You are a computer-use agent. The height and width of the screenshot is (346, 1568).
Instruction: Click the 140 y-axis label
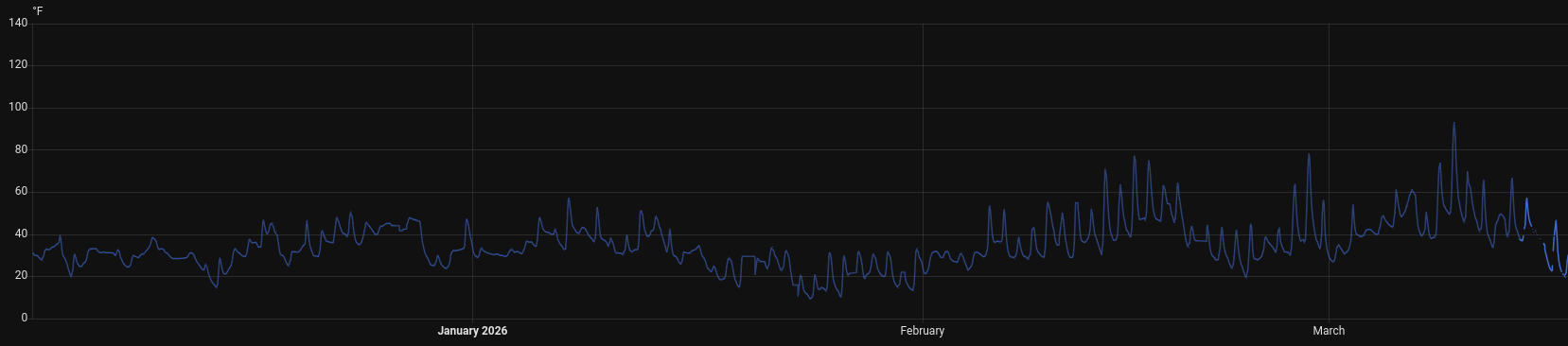(18, 23)
